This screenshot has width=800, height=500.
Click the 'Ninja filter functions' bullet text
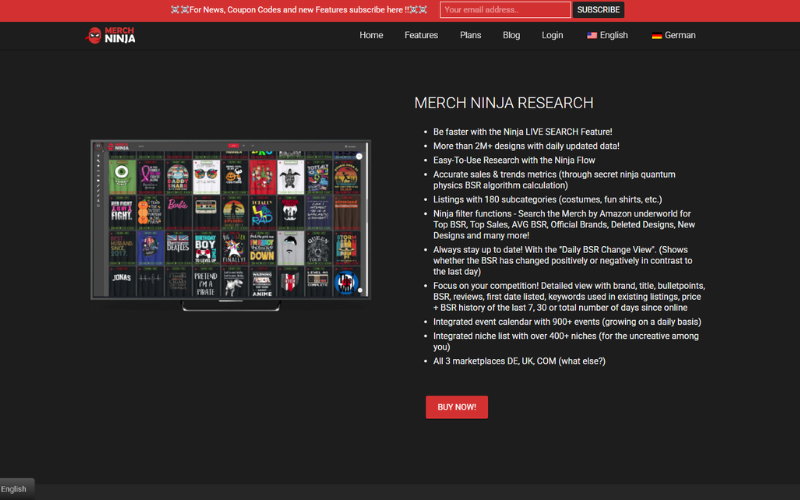pos(564,224)
